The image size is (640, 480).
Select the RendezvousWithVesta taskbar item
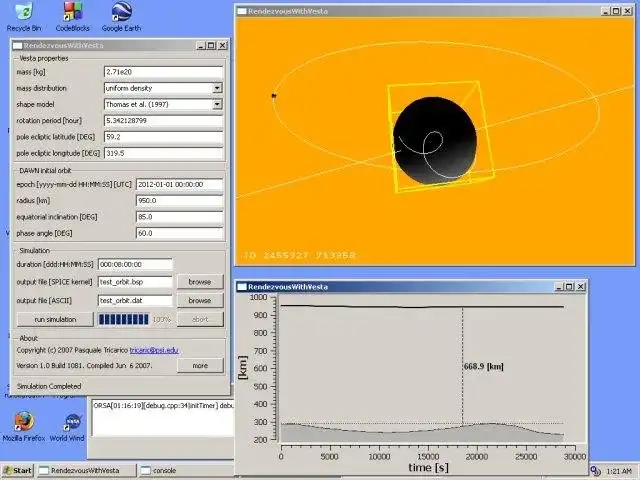click(x=85, y=470)
